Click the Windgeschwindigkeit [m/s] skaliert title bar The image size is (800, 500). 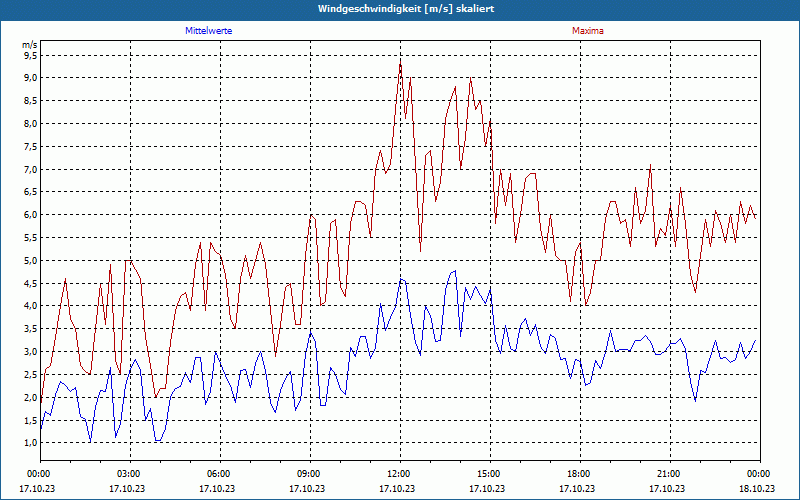click(400, 9)
